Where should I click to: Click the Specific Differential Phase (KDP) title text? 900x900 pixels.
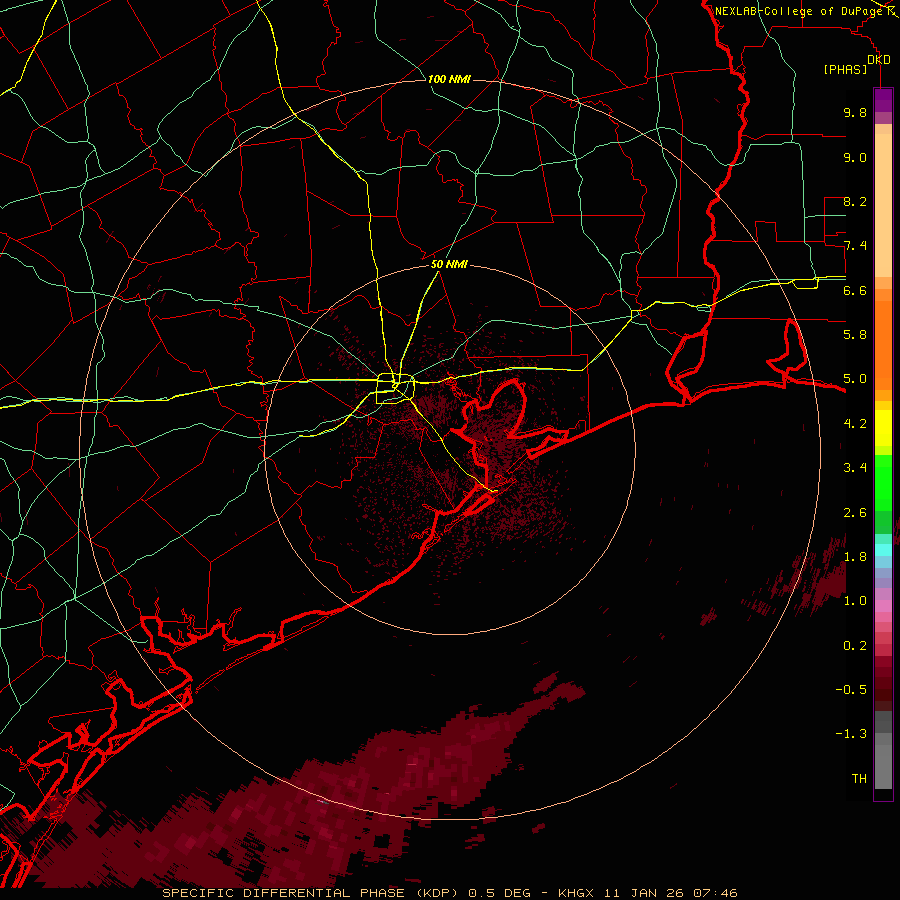coord(312,893)
